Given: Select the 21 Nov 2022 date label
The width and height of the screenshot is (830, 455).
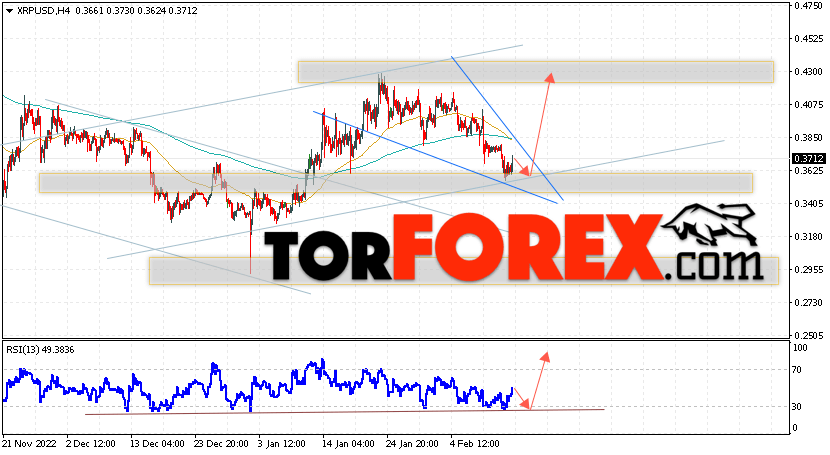Looking at the screenshot, I should 29,443.
